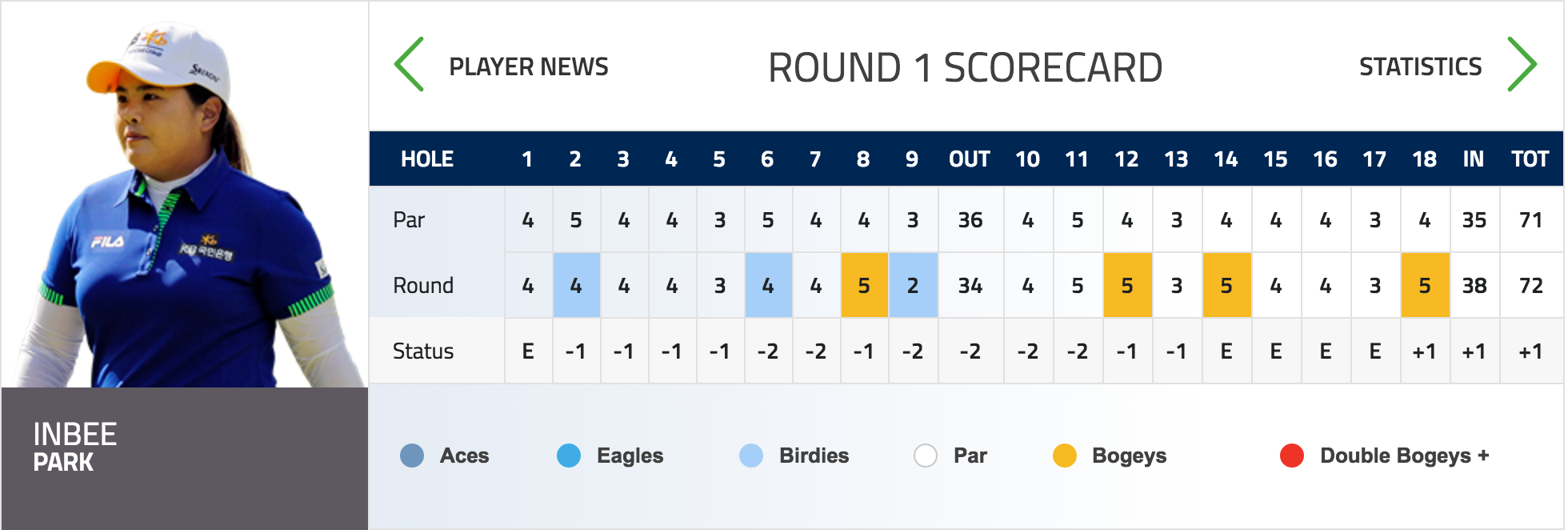Open the Statistics section
Image resolution: width=1568 pixels, height=530 pixels.
tap(1420, 66)
